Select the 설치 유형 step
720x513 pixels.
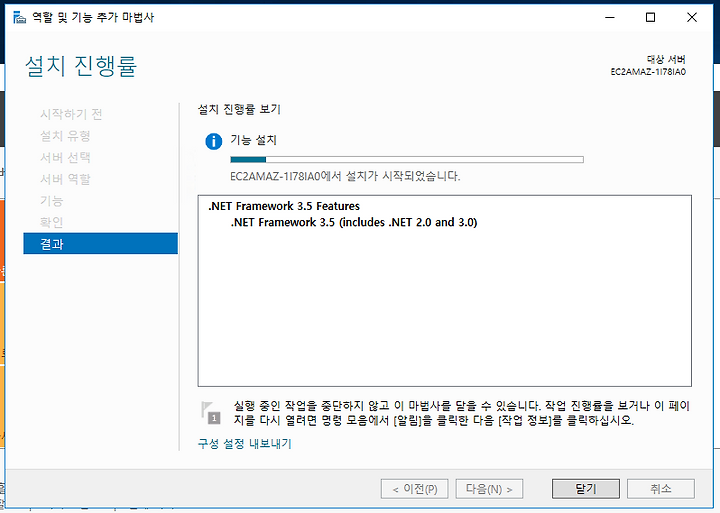coord(65,135)
